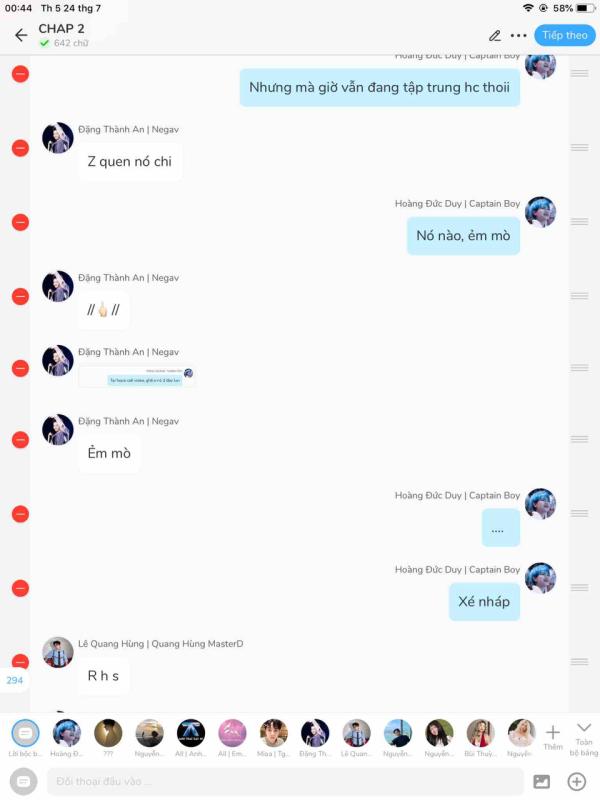Remove the 'Xé nháp' message via red minus
Screen dimensions: 600x800
20,588
